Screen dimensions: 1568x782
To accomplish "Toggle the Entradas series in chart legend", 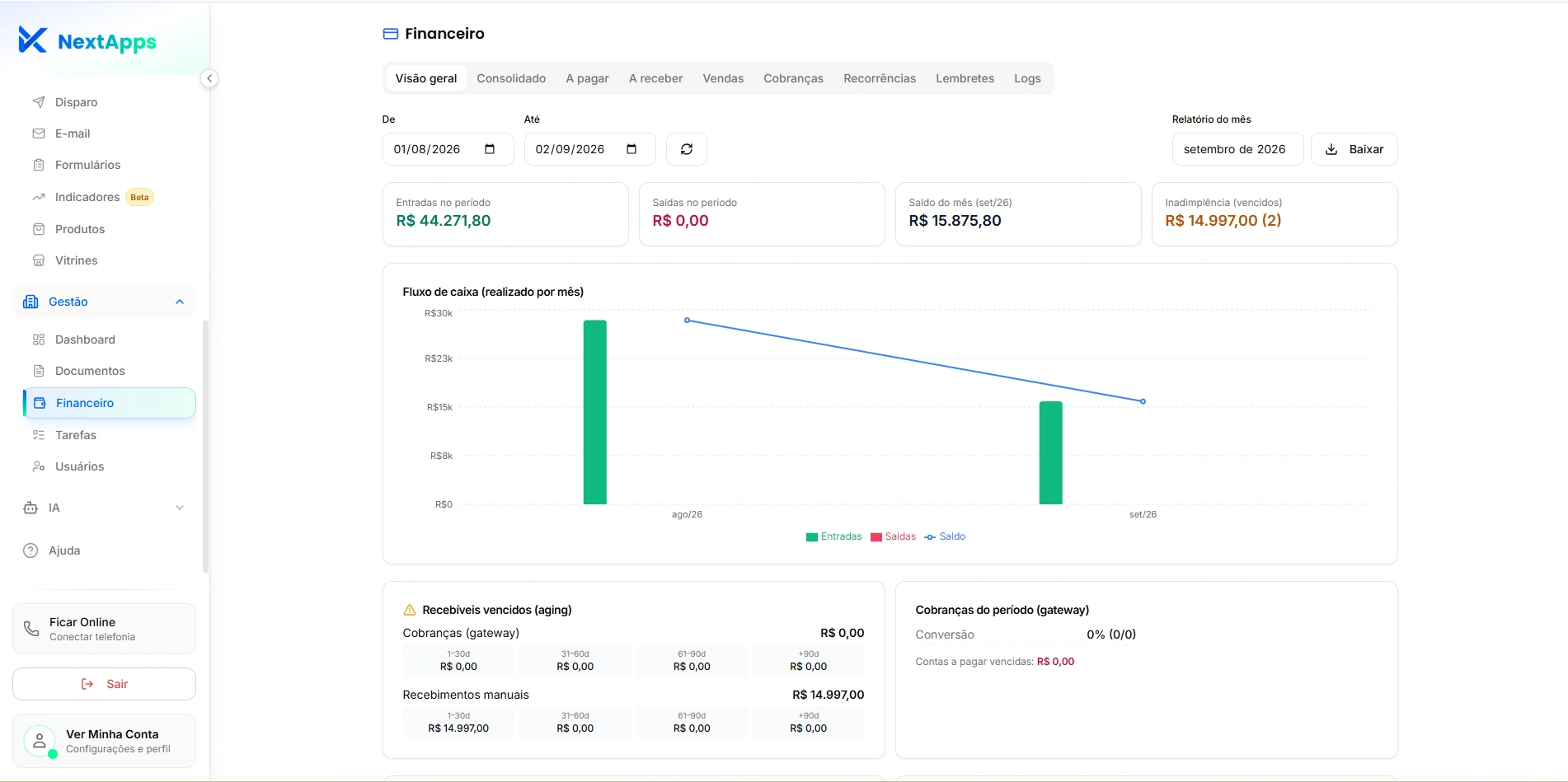I will coord(833,536).
